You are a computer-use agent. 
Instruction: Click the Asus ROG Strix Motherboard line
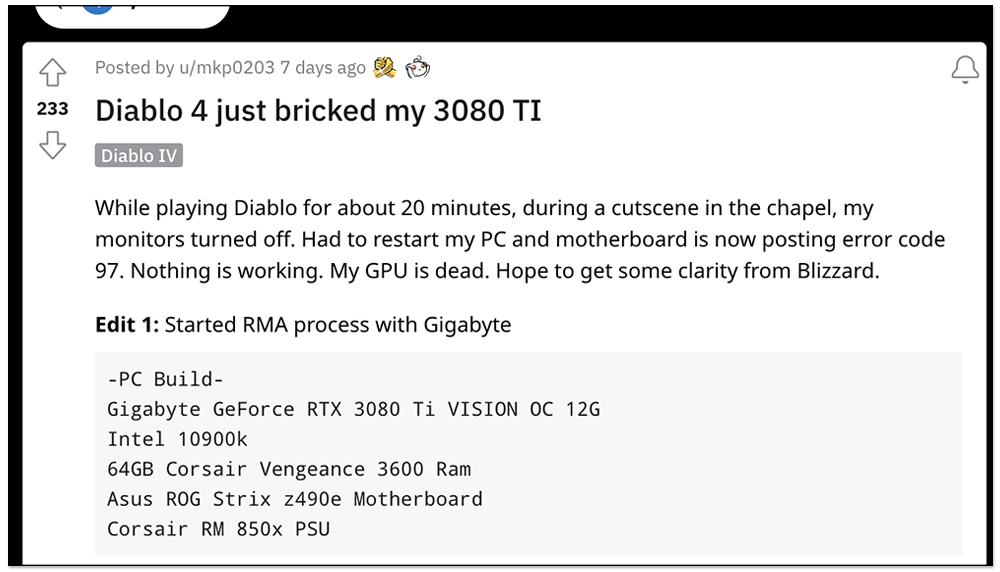[294, 499]
